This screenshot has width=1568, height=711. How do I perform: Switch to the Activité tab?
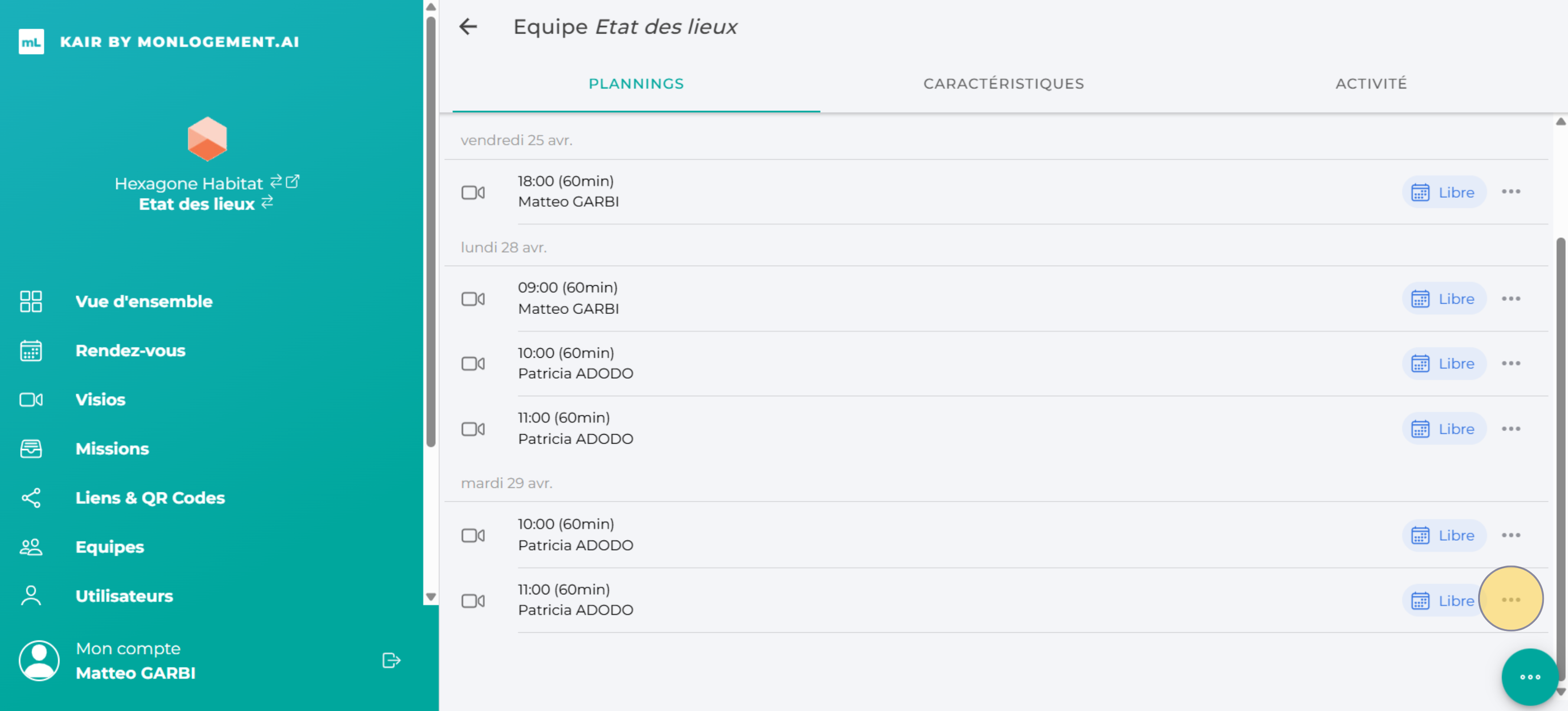tap(1371, 83)
